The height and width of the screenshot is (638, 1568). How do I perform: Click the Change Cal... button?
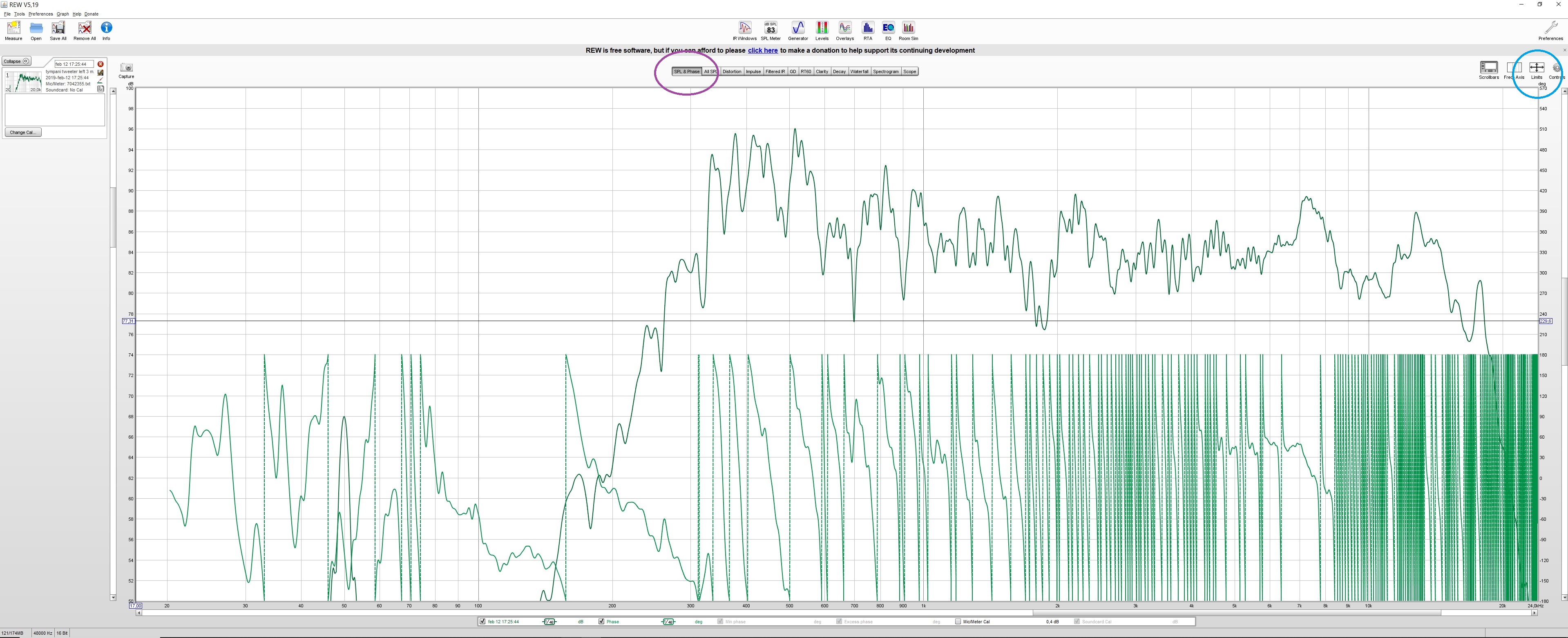[23, 132]
